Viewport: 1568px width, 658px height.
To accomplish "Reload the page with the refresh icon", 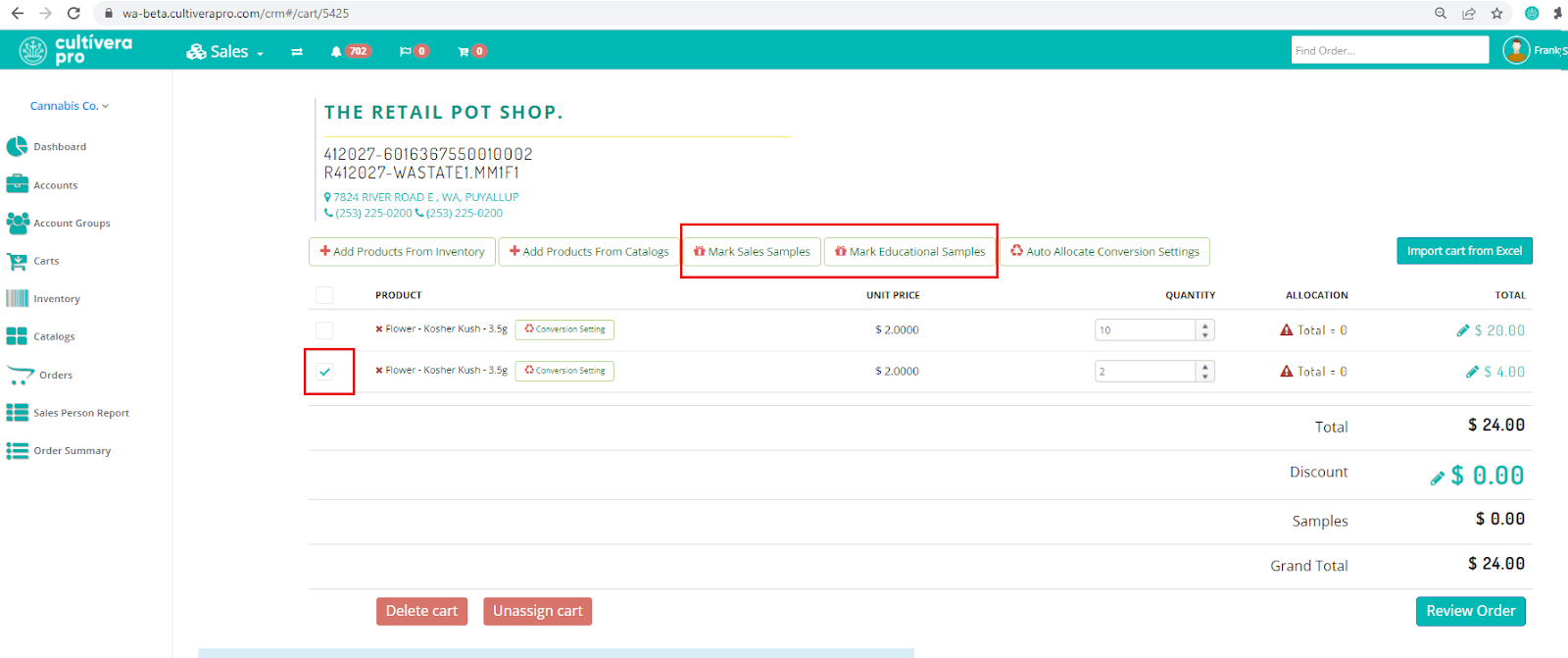I will click(73, 13).
